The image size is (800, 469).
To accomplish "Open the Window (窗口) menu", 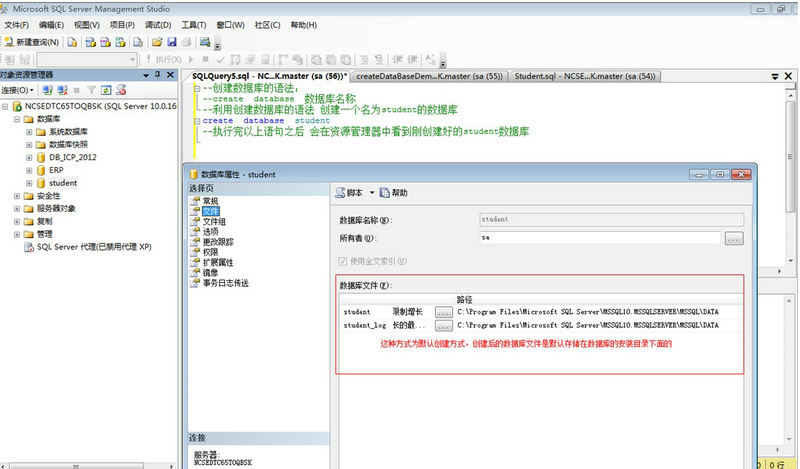I will [x=230, y=25].
